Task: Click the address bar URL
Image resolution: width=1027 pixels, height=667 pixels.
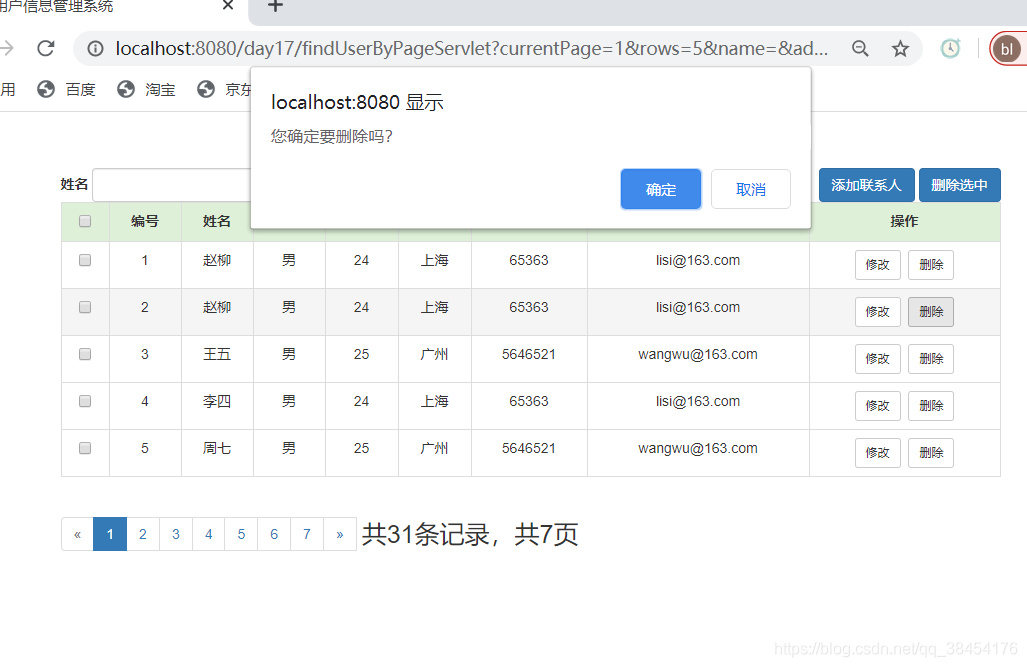Action: click(x=472, y=48)
